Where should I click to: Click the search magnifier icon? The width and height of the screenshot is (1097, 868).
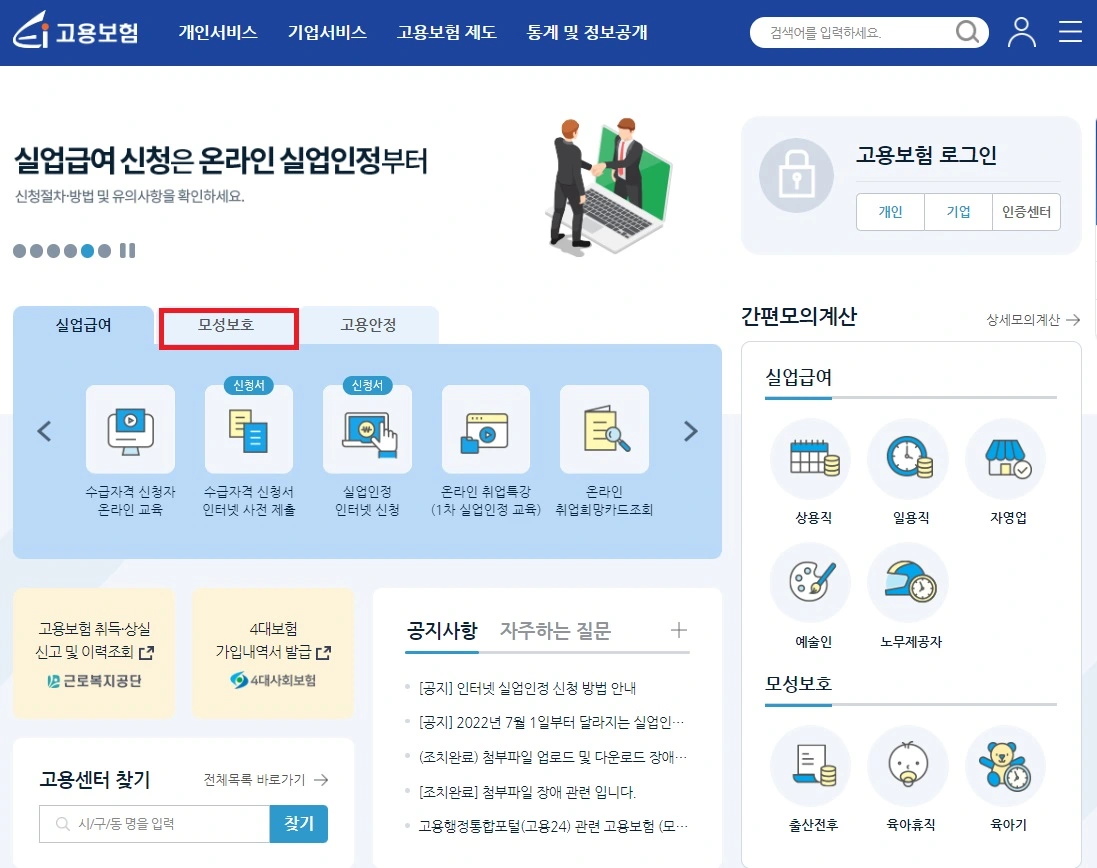tap(966, 31)
